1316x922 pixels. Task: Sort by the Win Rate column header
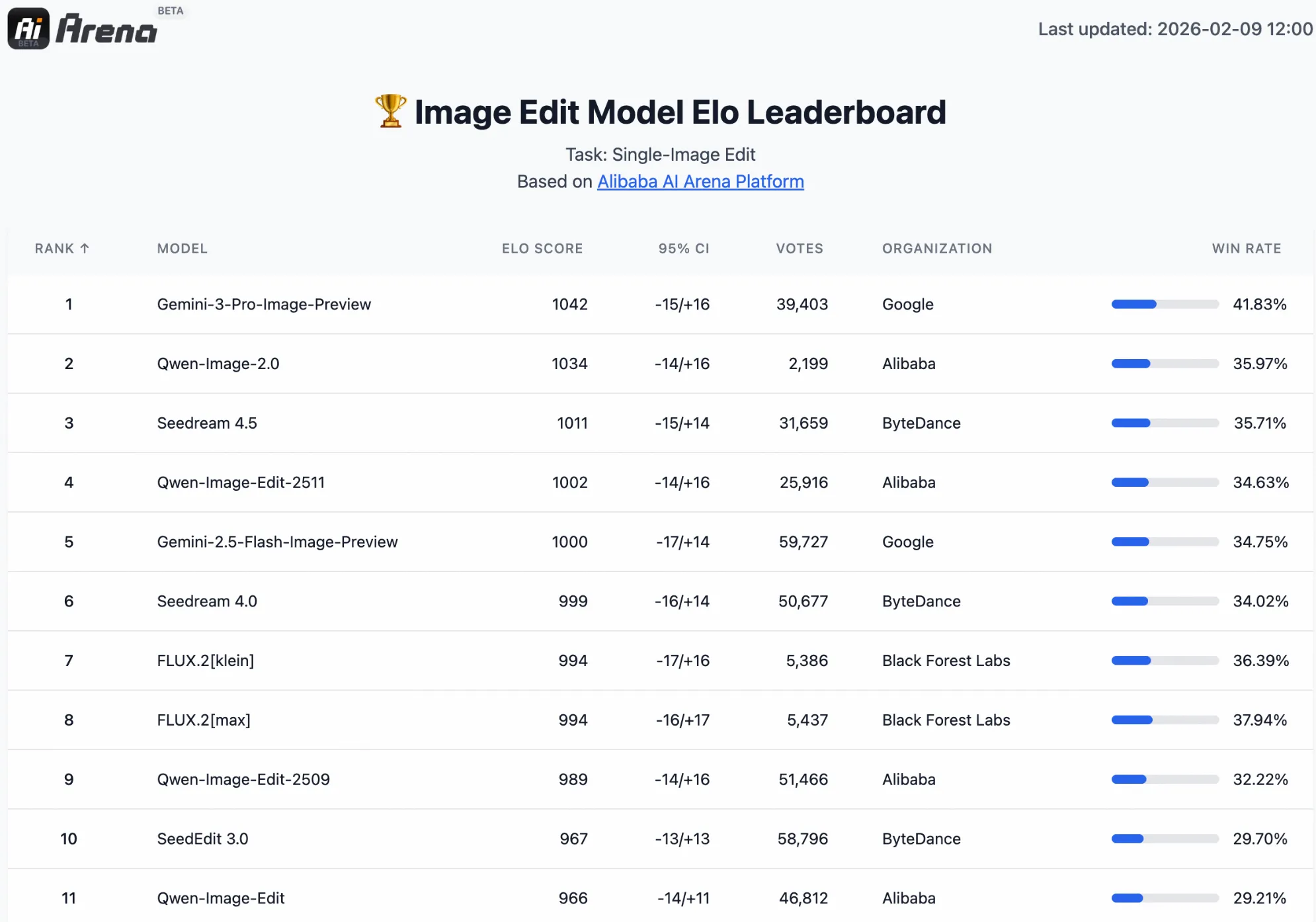1246,249
